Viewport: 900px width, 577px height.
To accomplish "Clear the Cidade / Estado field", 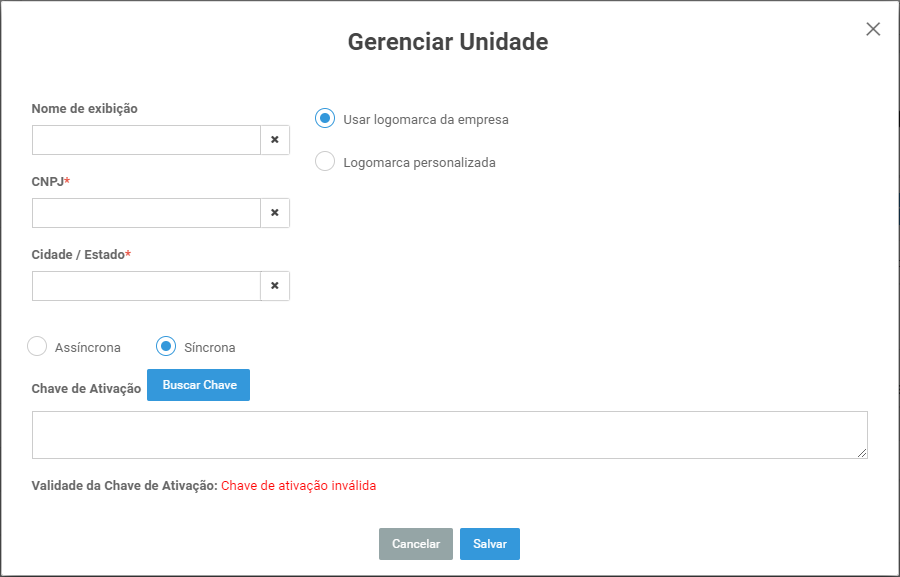I will coord(275,286).
